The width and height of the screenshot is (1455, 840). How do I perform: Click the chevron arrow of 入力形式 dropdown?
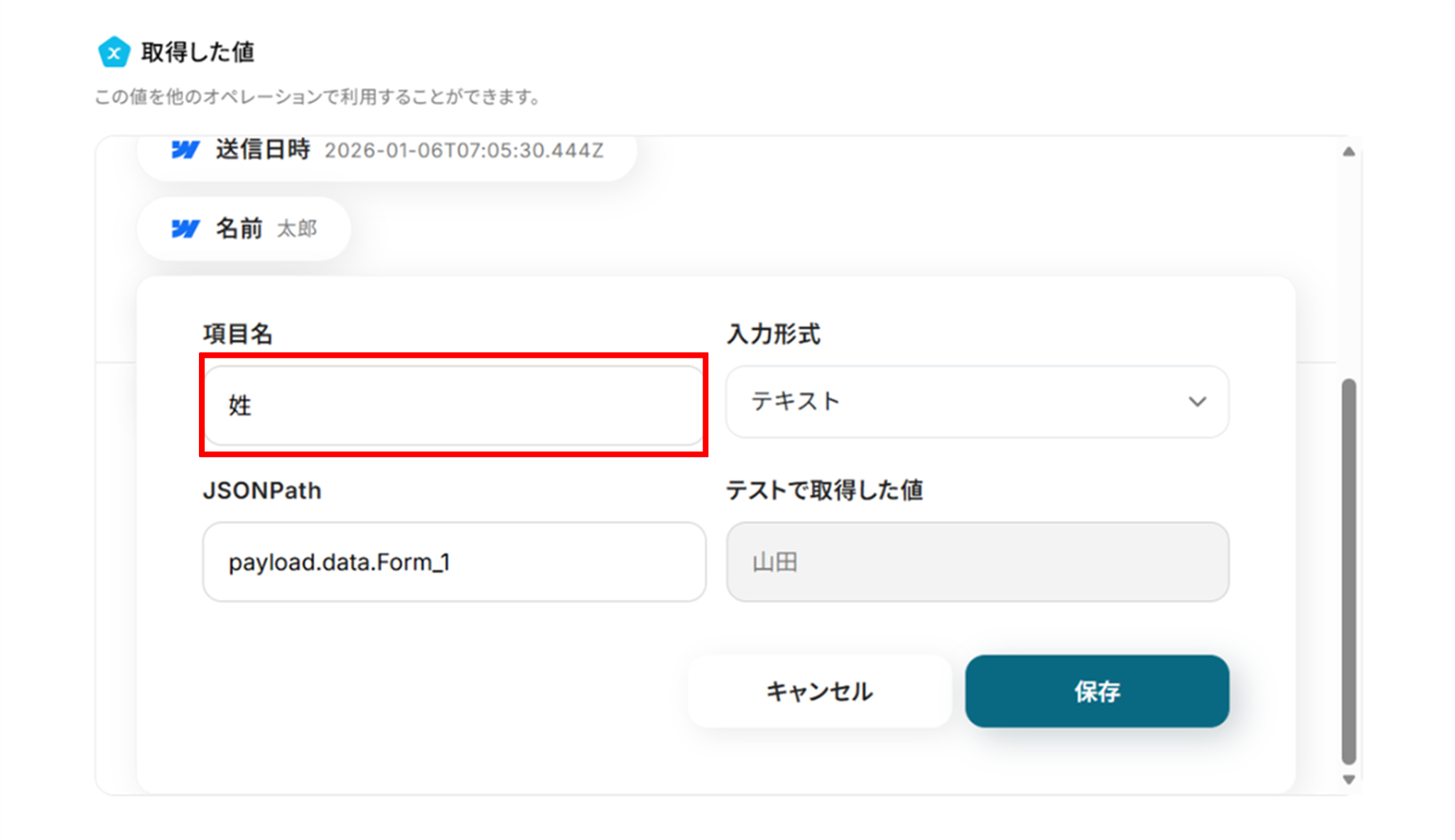pyautogui.click(x=1197, y=402)
